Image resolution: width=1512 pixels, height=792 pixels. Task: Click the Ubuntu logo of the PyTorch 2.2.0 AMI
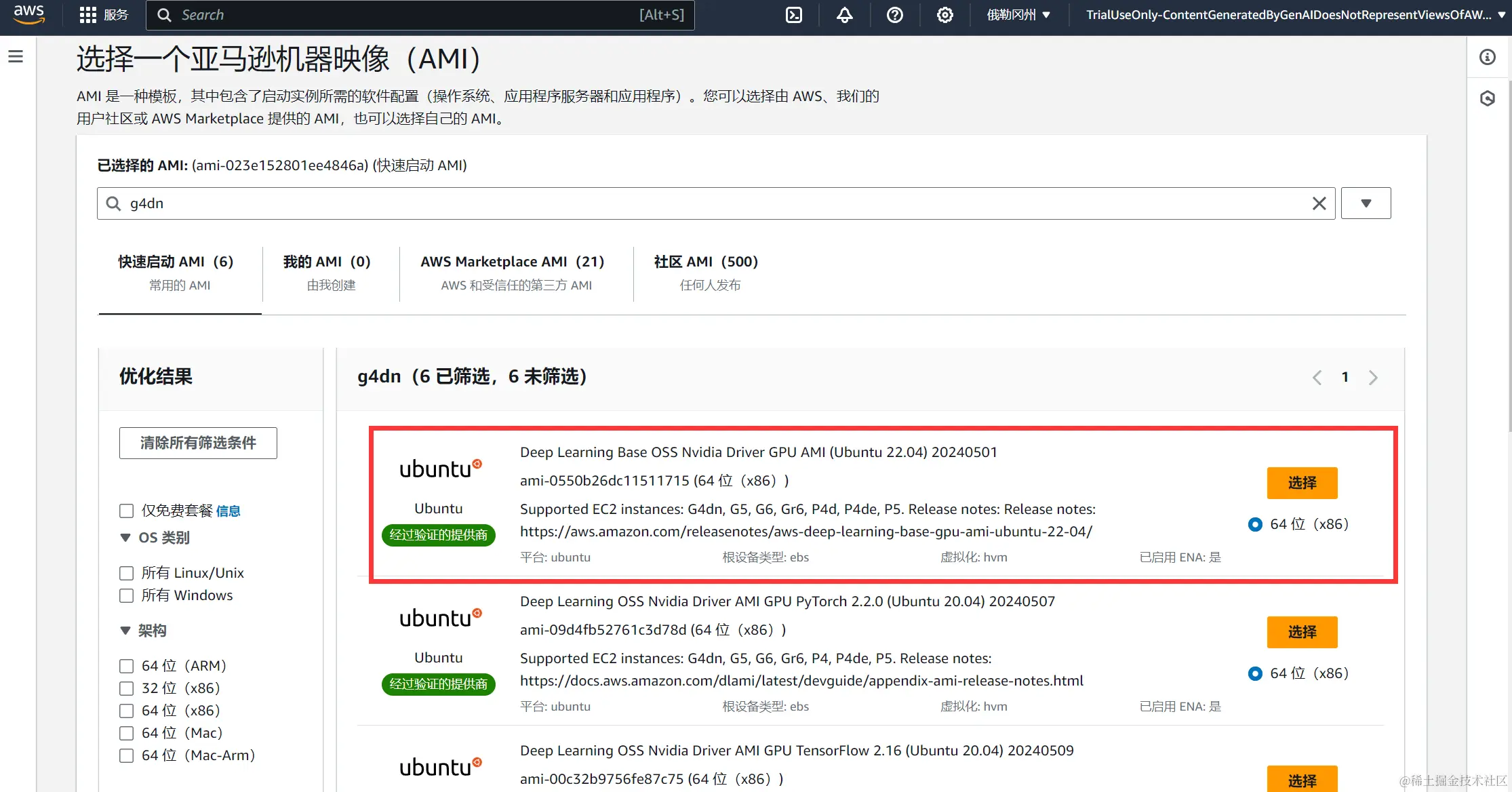coord(440,618)
